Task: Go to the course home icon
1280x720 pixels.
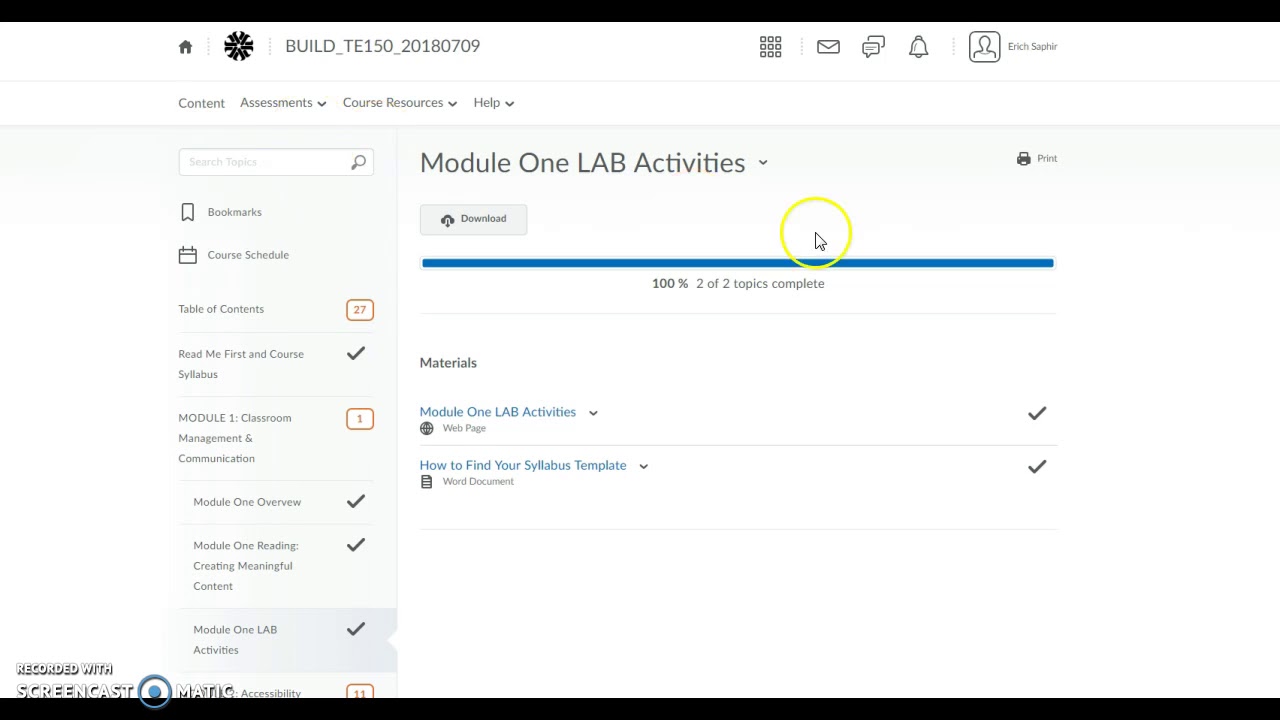Action: click(x=185, y=47)
